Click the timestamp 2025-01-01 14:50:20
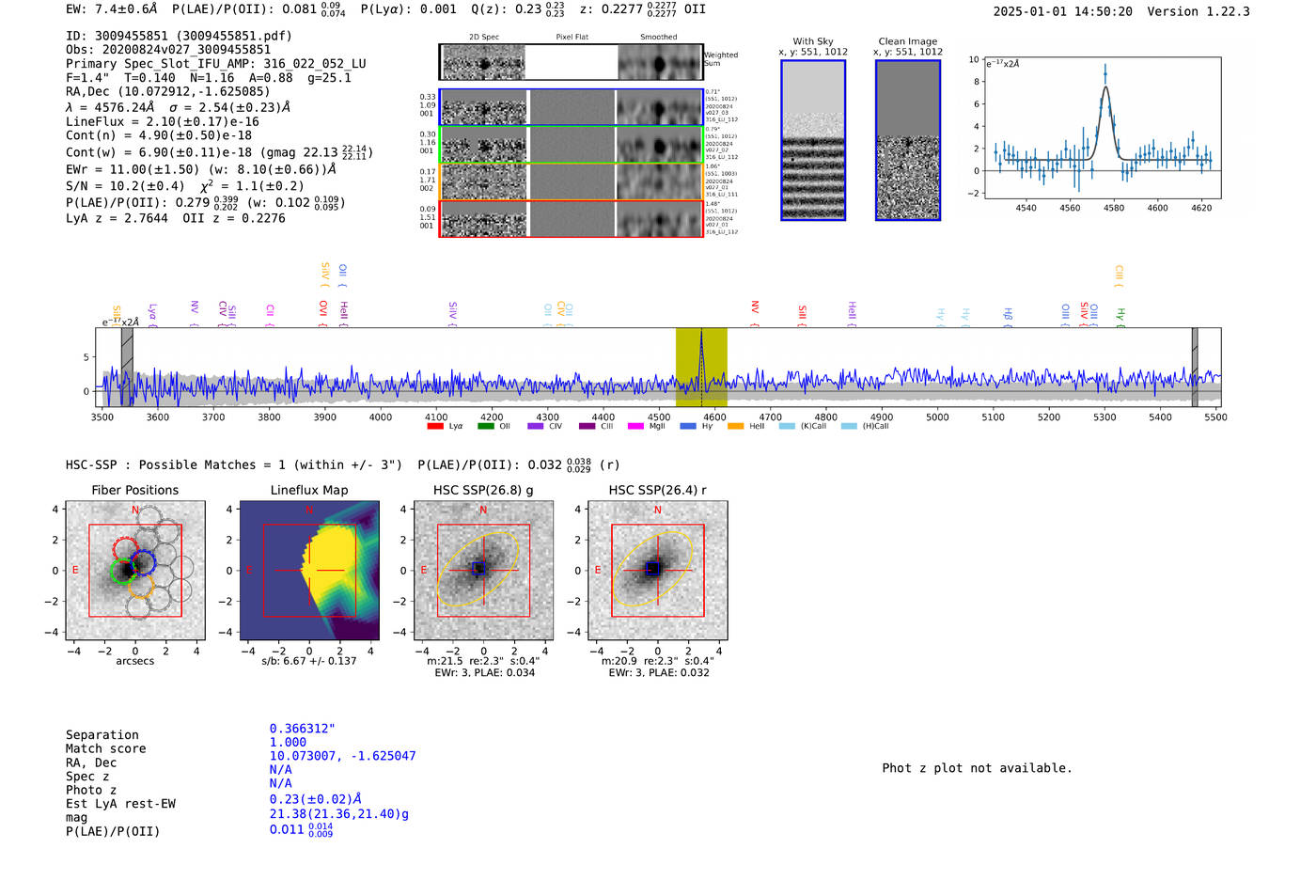The width and height of the screenshot is (1316, 896). (x=1062, y=11)
